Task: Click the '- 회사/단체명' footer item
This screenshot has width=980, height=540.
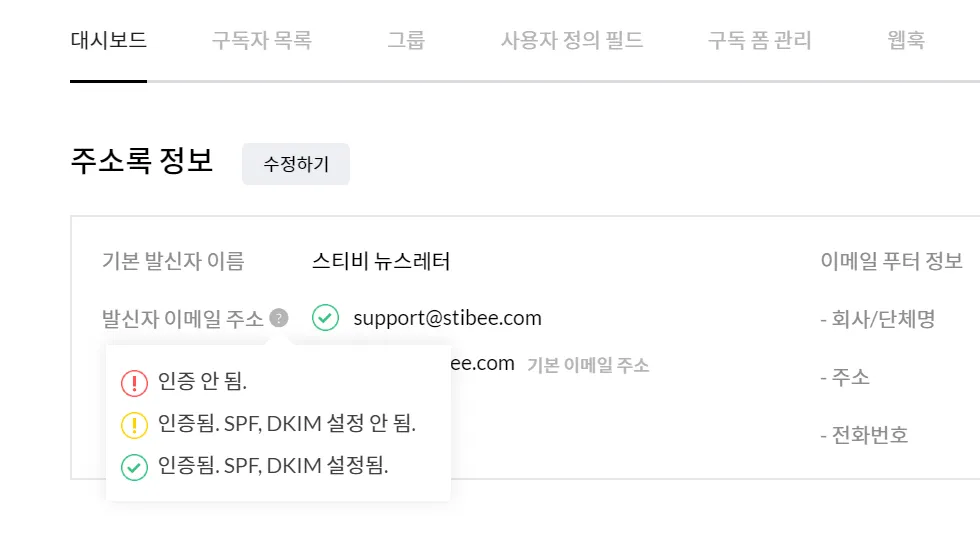Action: 877,319
